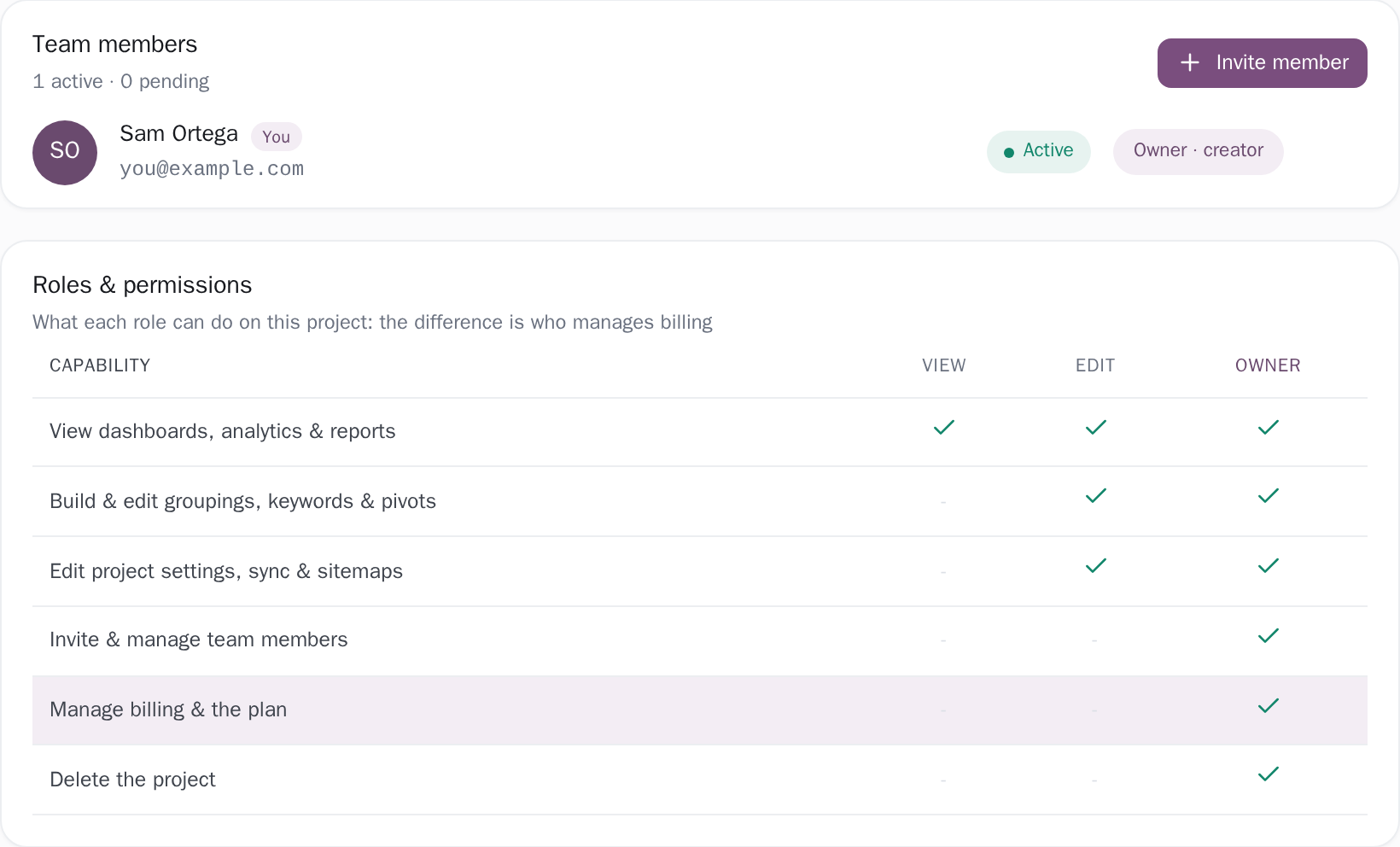The height and width of the screenshot is (847, 1400).
Task: Select Invite & manage team members label
Action: [199, 640]
